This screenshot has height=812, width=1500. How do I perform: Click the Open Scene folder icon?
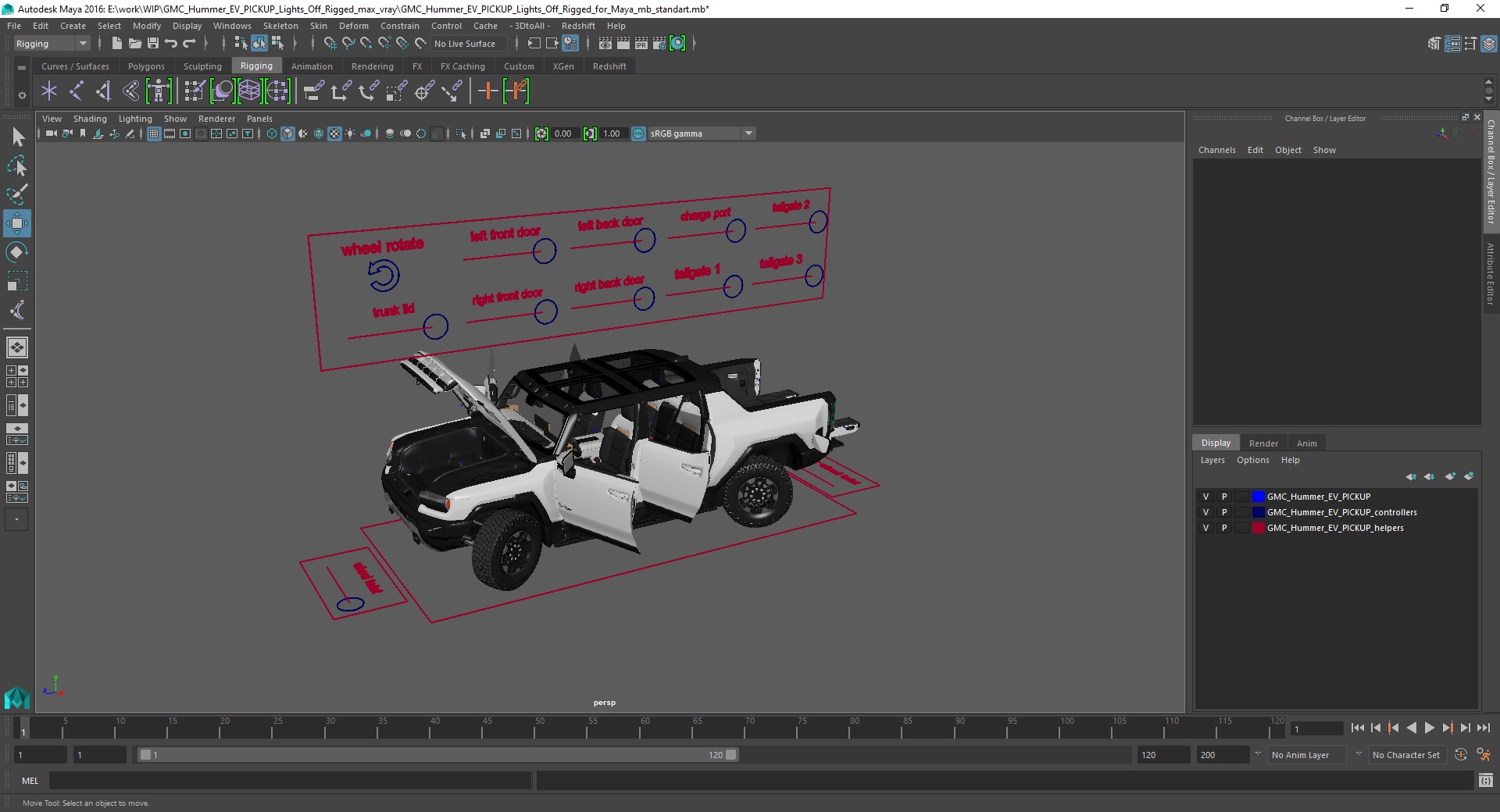point(135,44)
